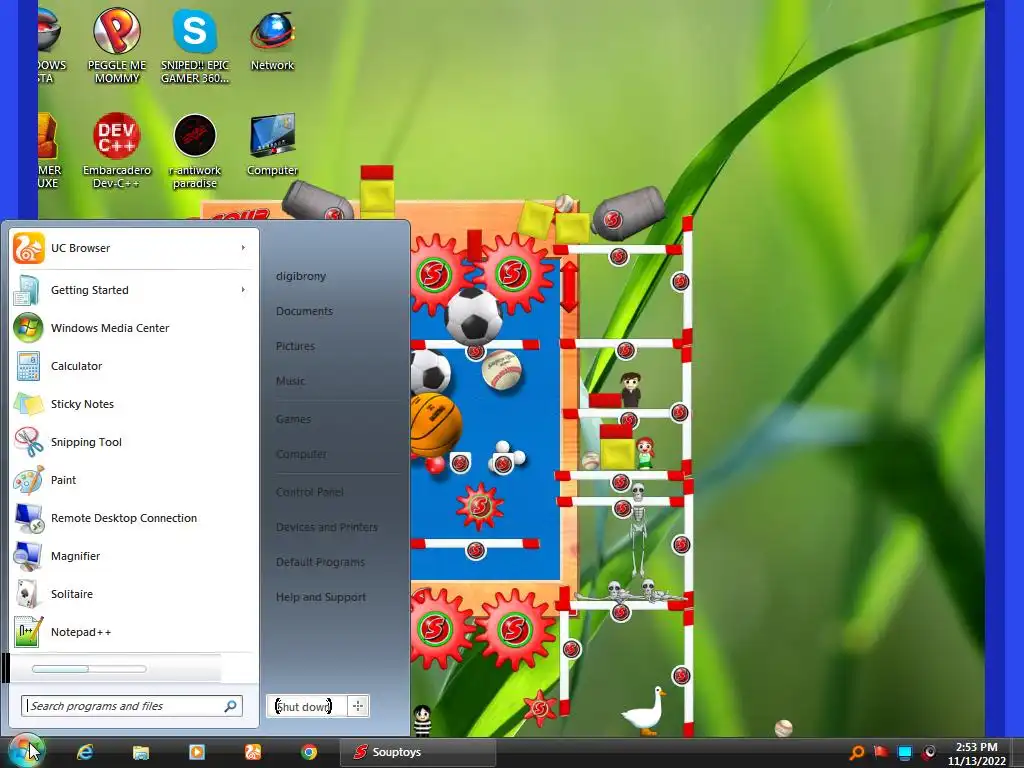Screen dimensions: 1024x768
Task: Open SNIPED!! EPIC GAMER 360 Skype icon
Action: (x=195, y=46)
